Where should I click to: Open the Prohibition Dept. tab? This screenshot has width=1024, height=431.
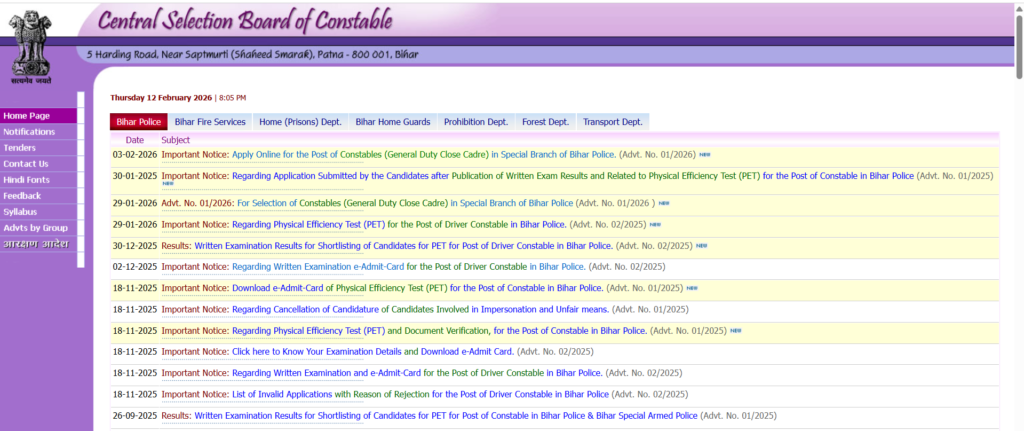(x=476, y=122)
